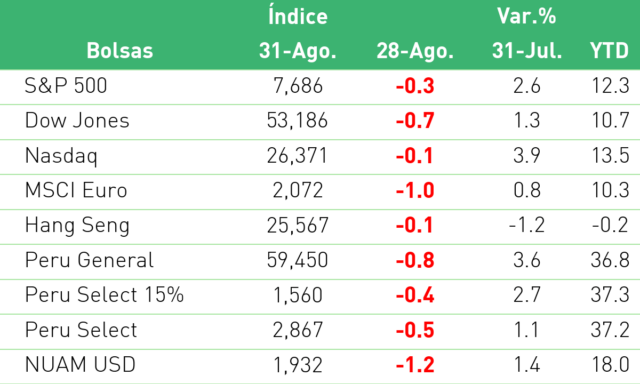Screen dimensions: 640x384
Task: Click the NUAM USD row label
Action: click(x=80, y=364)
